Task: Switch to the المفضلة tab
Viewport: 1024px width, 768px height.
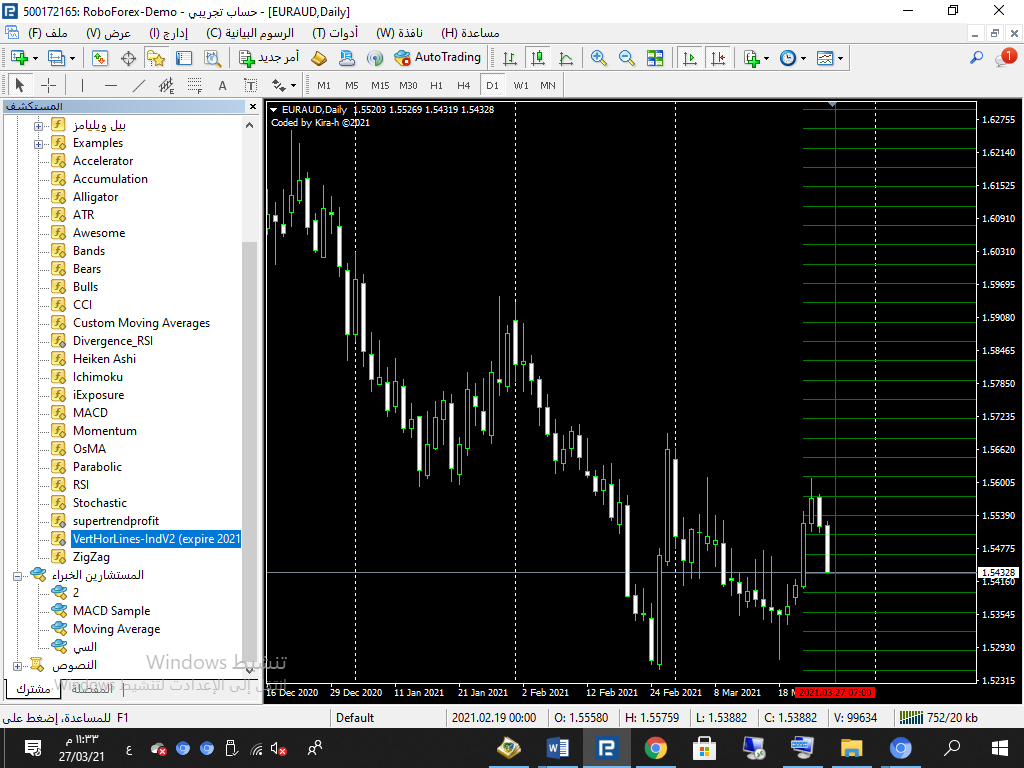Action: (x=92, y=688)
